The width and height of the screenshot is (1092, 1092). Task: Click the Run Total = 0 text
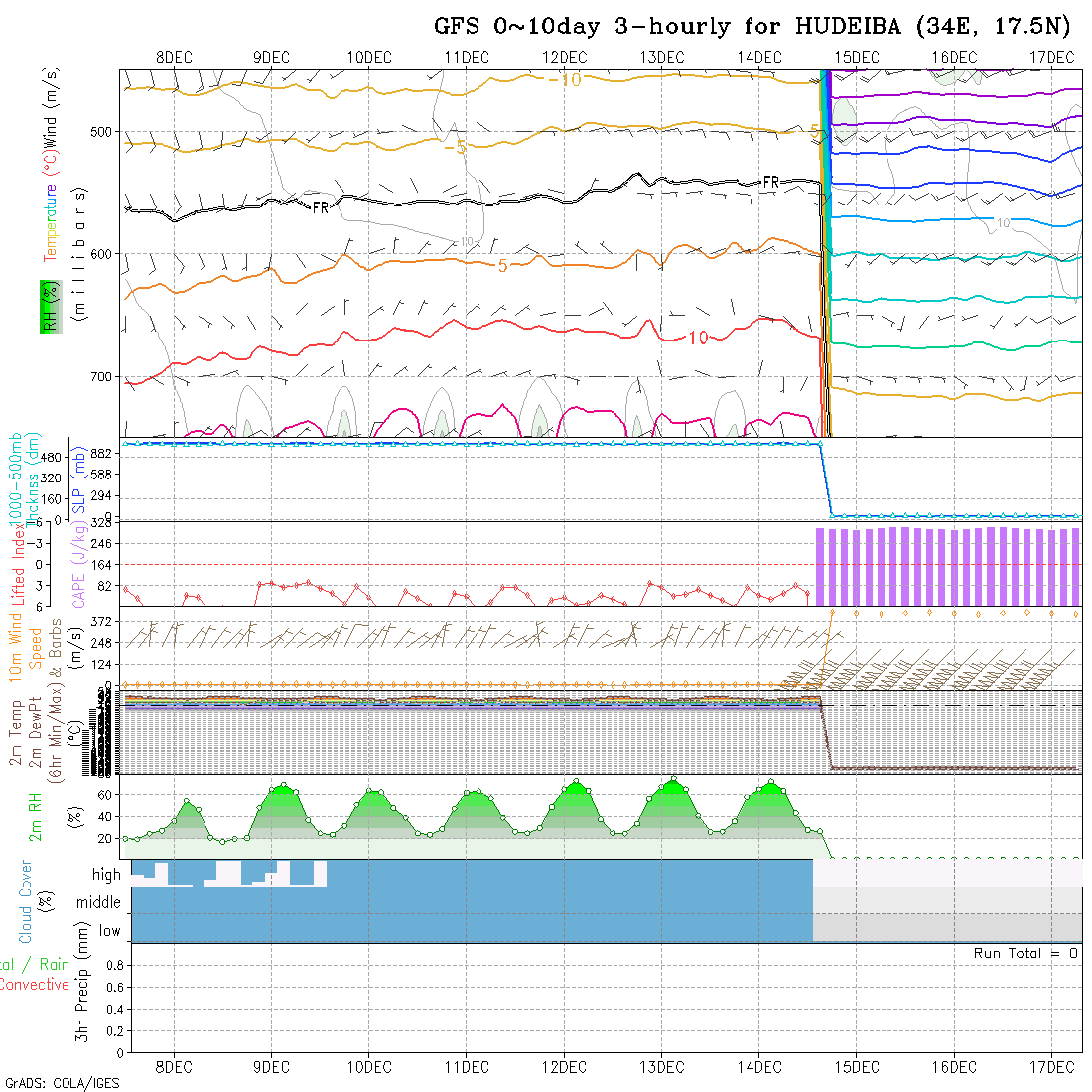pyautogui.click(x=1025, y=953)
